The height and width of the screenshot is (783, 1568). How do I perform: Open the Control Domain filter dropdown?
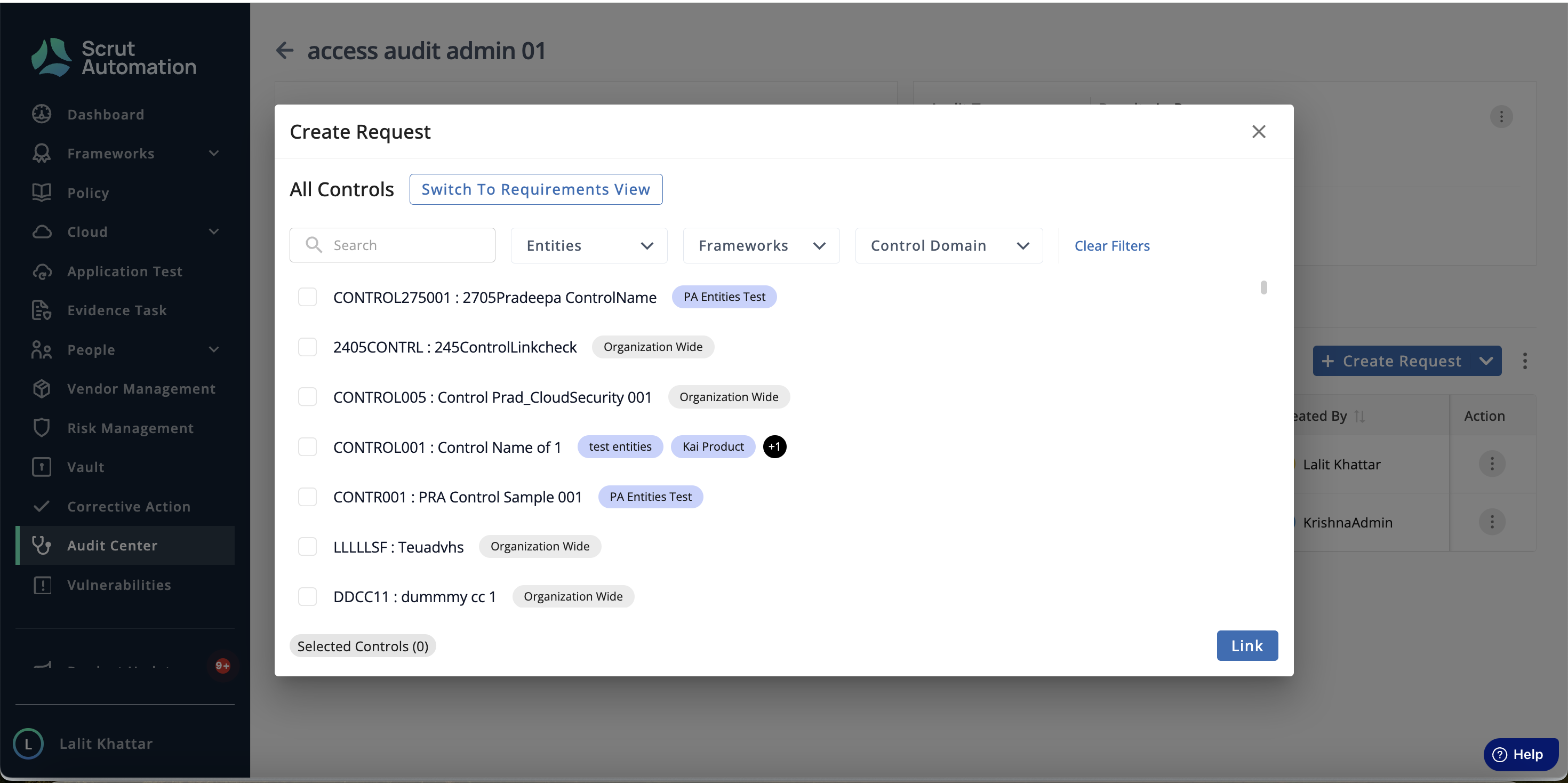948,245
